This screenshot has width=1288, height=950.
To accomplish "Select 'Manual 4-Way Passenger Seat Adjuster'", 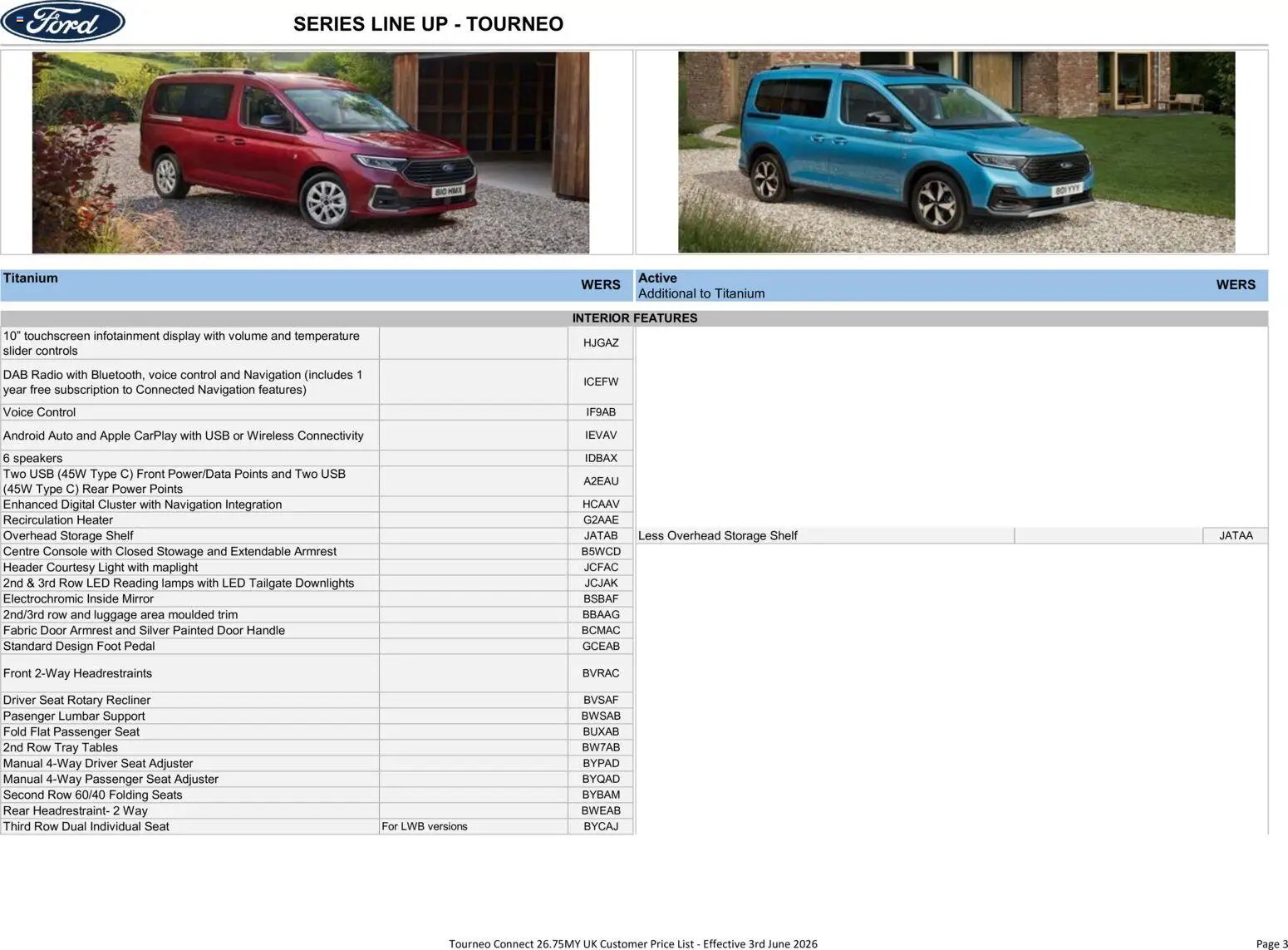I will (x=111, y=780).
